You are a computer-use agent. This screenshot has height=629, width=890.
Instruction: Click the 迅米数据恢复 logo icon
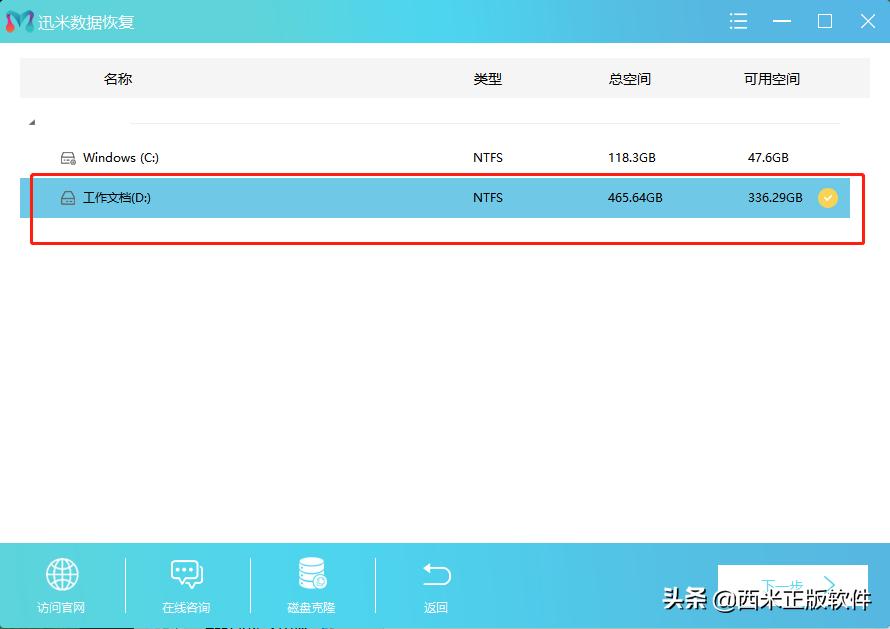tap(20, 20)
